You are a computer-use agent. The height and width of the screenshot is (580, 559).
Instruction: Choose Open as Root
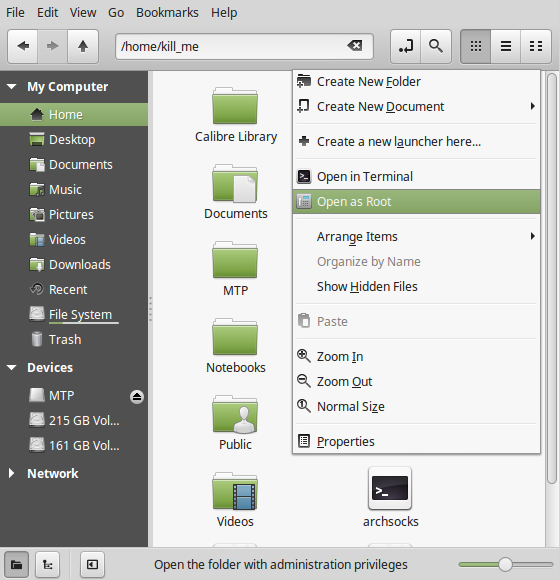pyautogui.click(x=416, y=202)
